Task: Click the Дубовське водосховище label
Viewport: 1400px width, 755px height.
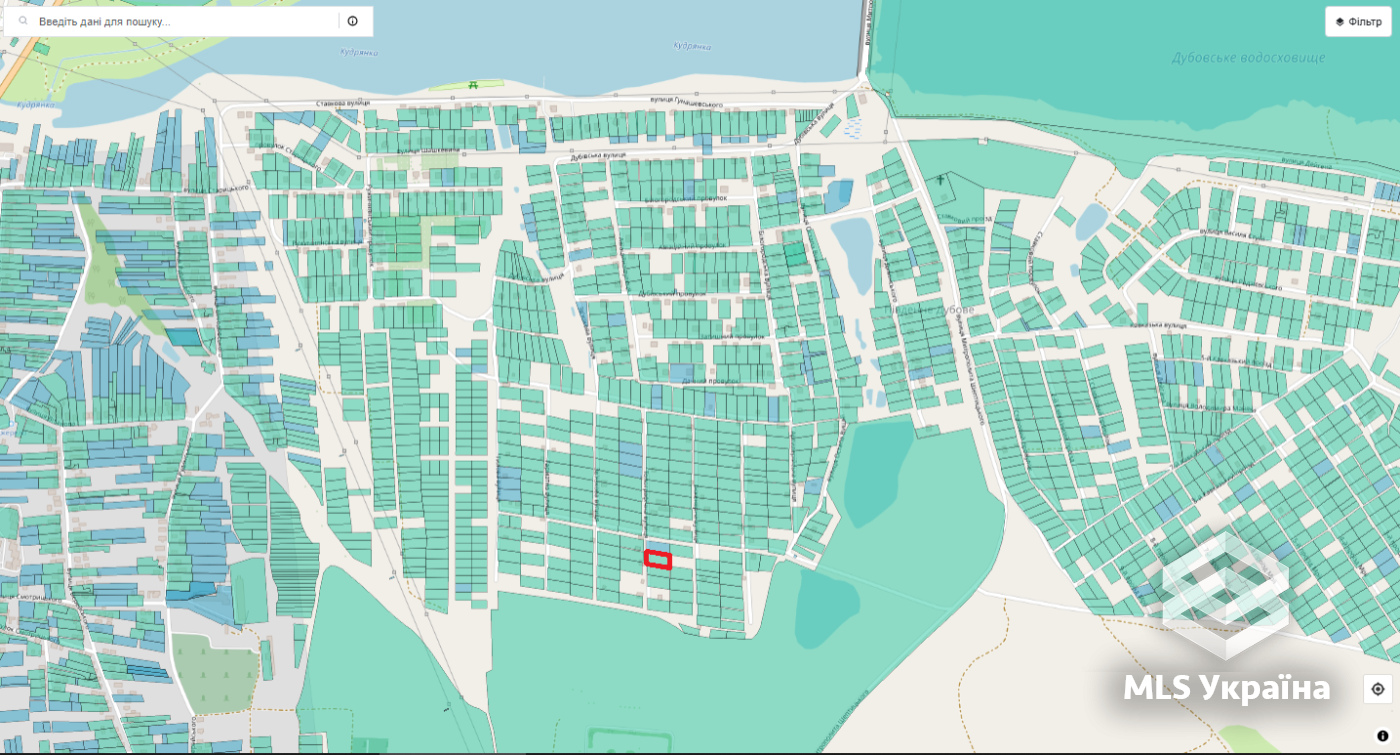Action: click(1248, 58)
